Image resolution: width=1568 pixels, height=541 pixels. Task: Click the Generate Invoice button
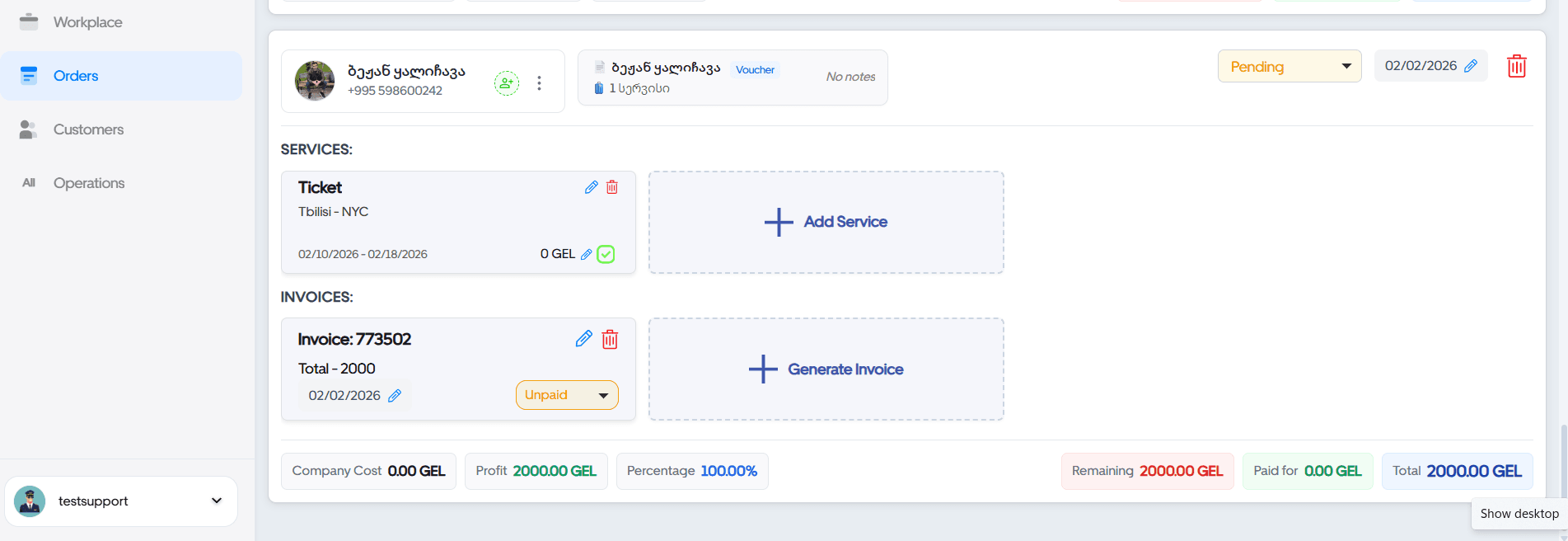(x=826, y=369)
